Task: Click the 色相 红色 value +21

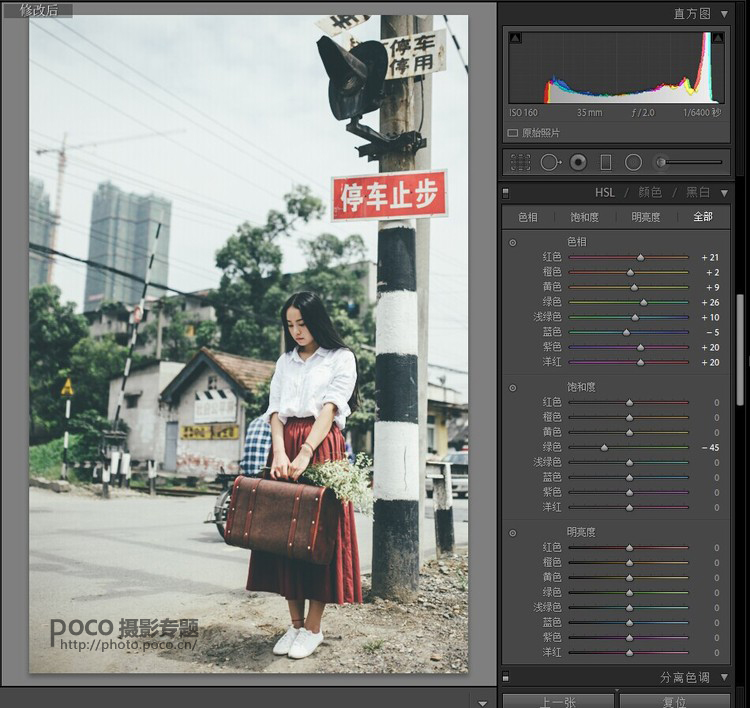Action: pyautogui.click(x=710, y=257)
